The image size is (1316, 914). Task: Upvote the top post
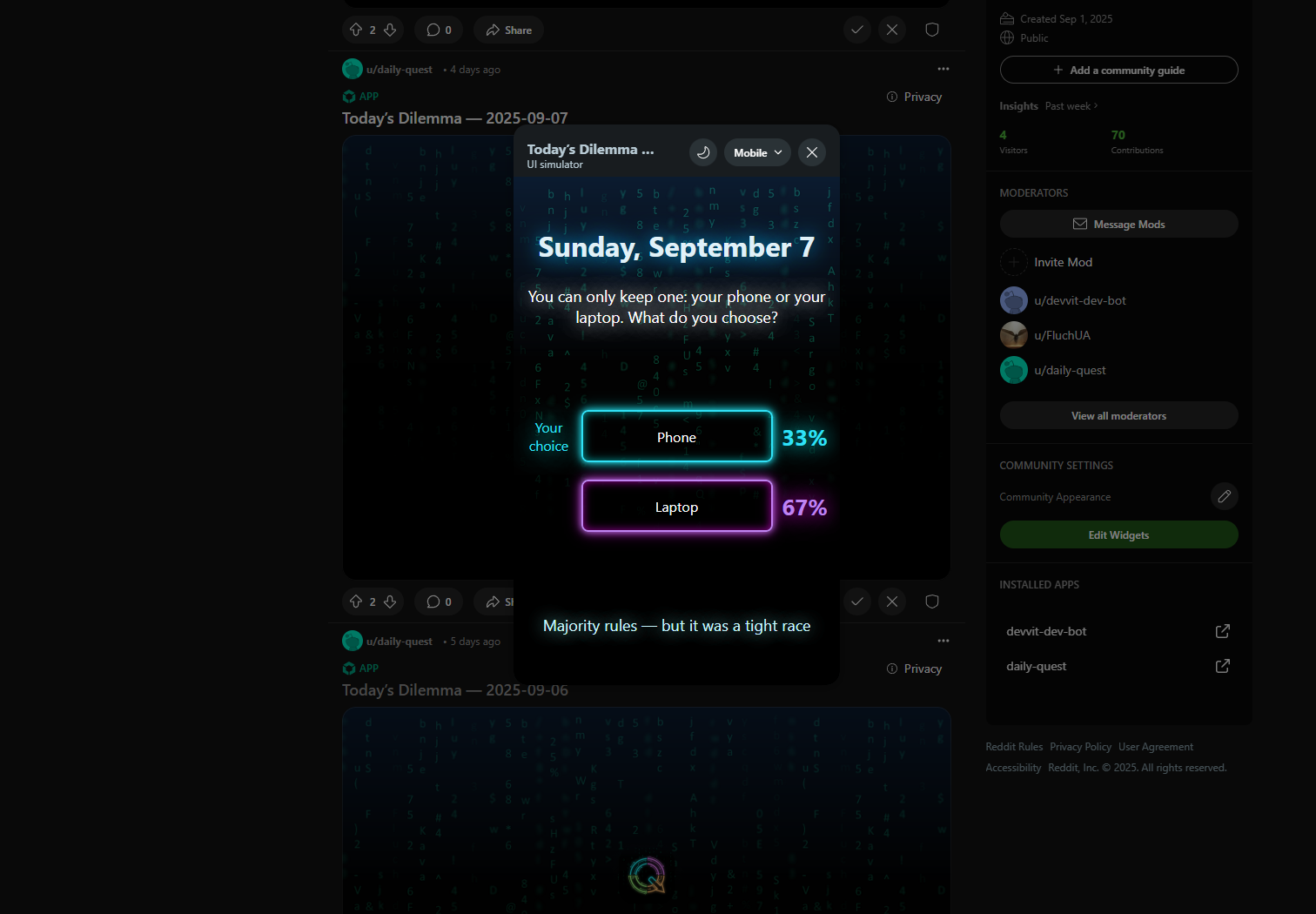tap(356, 30)
